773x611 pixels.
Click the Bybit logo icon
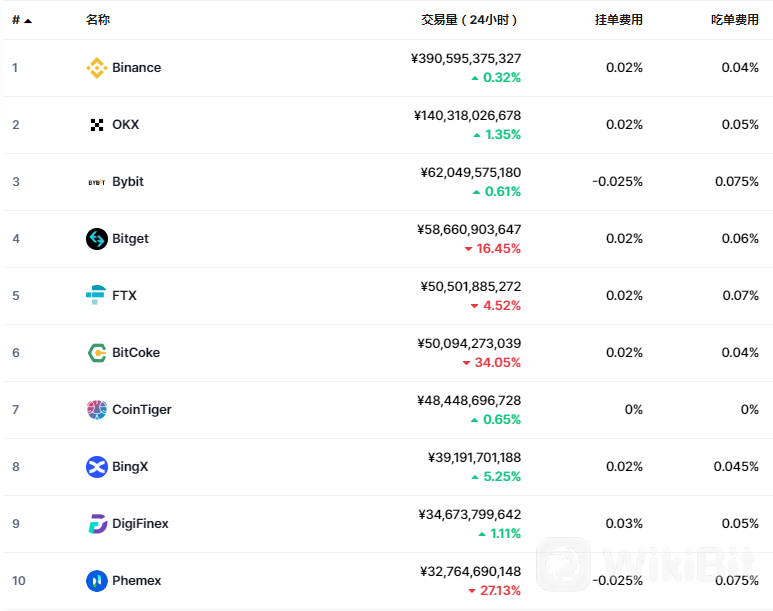(97, 182)
